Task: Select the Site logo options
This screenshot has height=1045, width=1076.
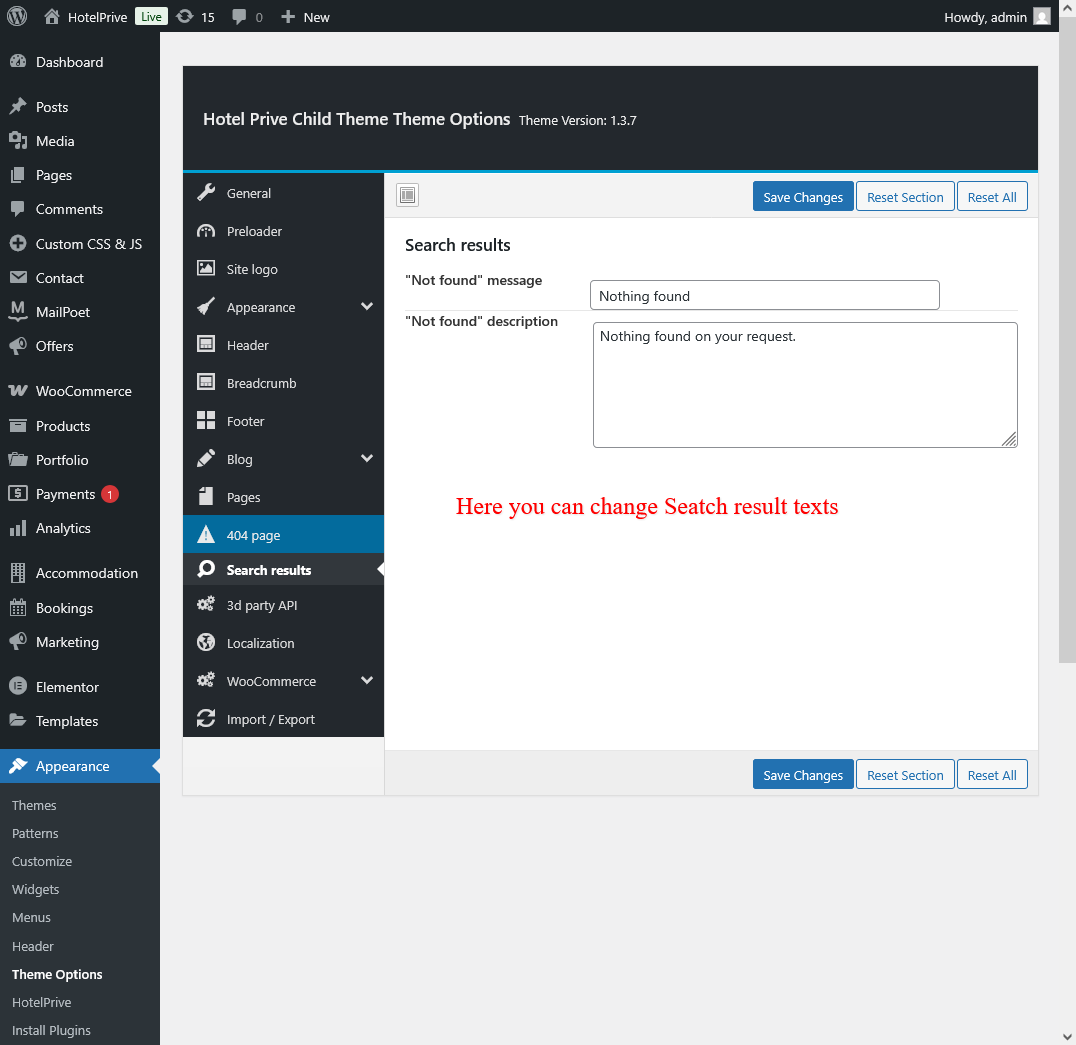Action: pos(252,269)
